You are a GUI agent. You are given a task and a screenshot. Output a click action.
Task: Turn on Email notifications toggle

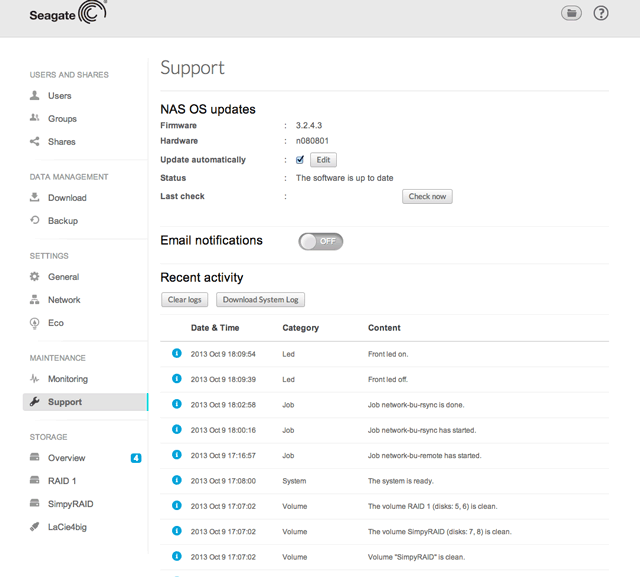point(320,241)
